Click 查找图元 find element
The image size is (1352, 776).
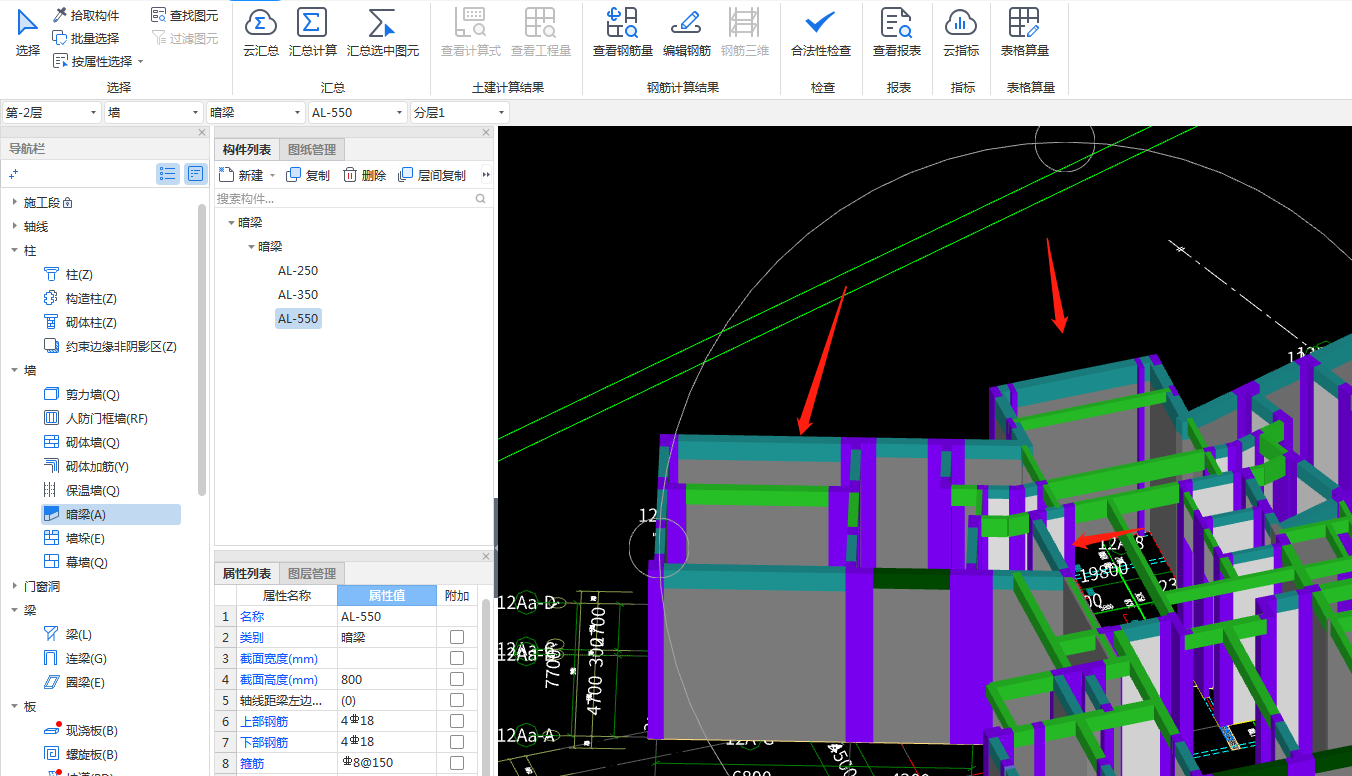point(185,15)
